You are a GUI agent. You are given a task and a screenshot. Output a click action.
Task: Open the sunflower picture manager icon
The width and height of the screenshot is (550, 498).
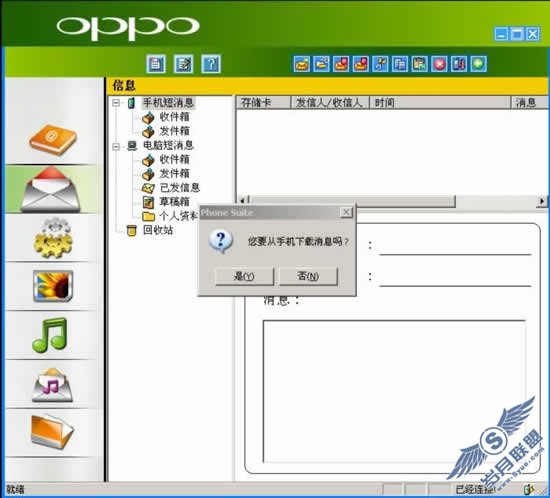point(53,286)
